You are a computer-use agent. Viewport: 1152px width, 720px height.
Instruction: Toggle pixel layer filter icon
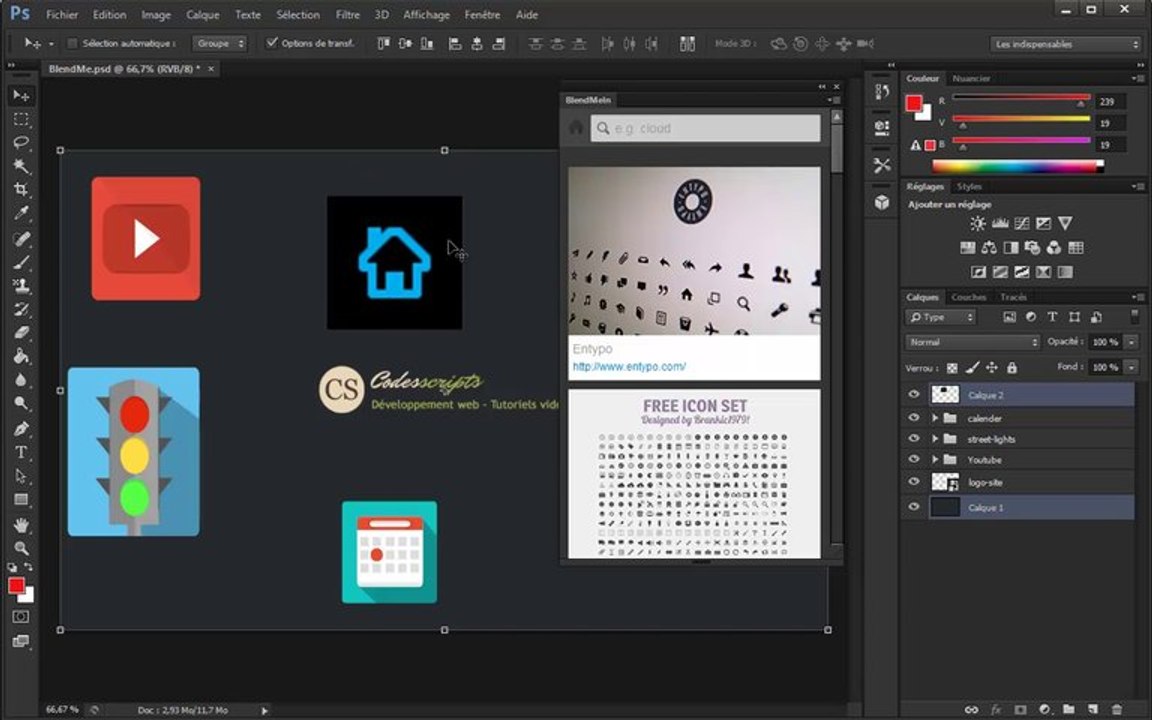(x=1009, y=317)
